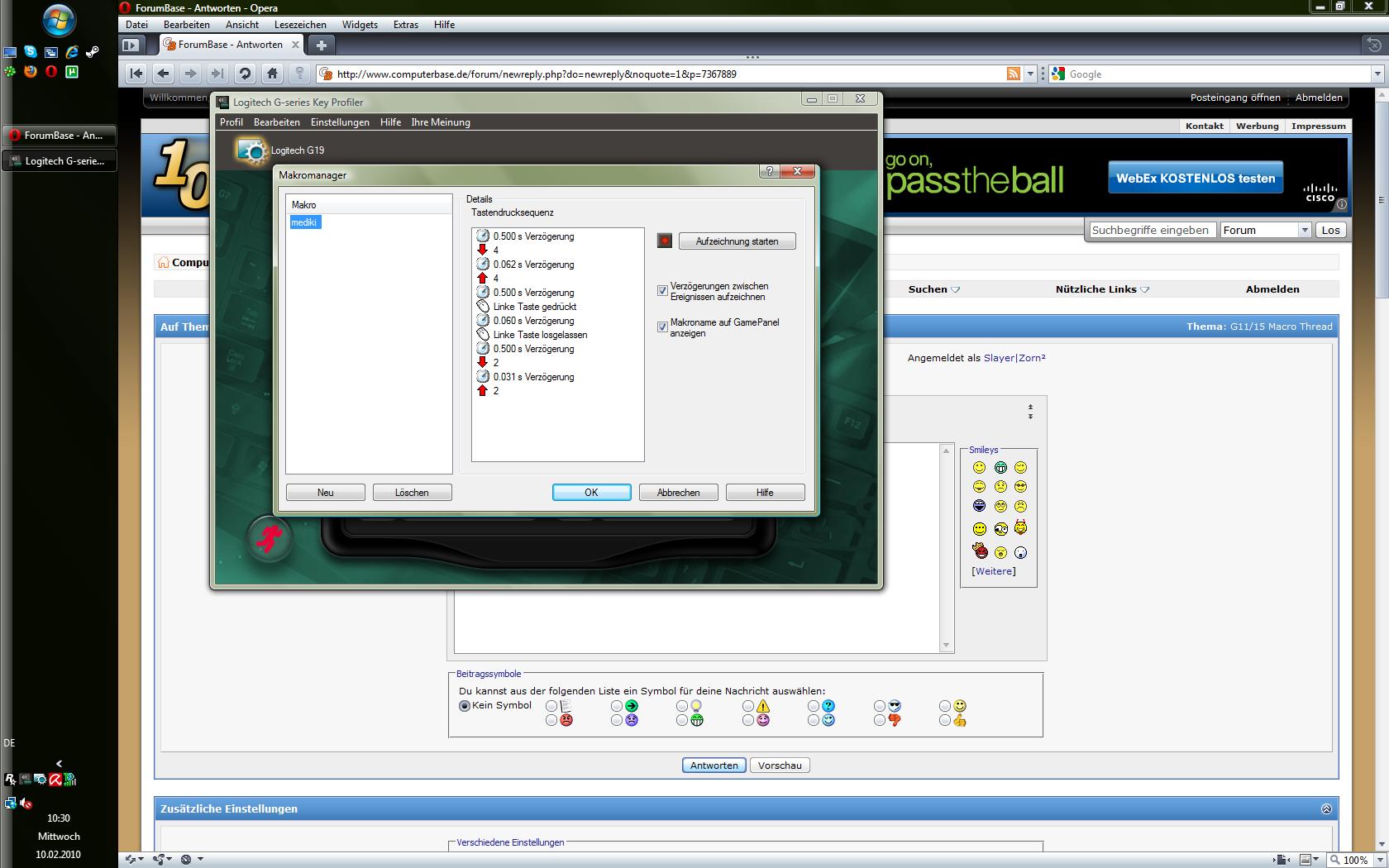Delete the macro with Löschen button
Screen dimensions: 1389x868
coord(412,493)
